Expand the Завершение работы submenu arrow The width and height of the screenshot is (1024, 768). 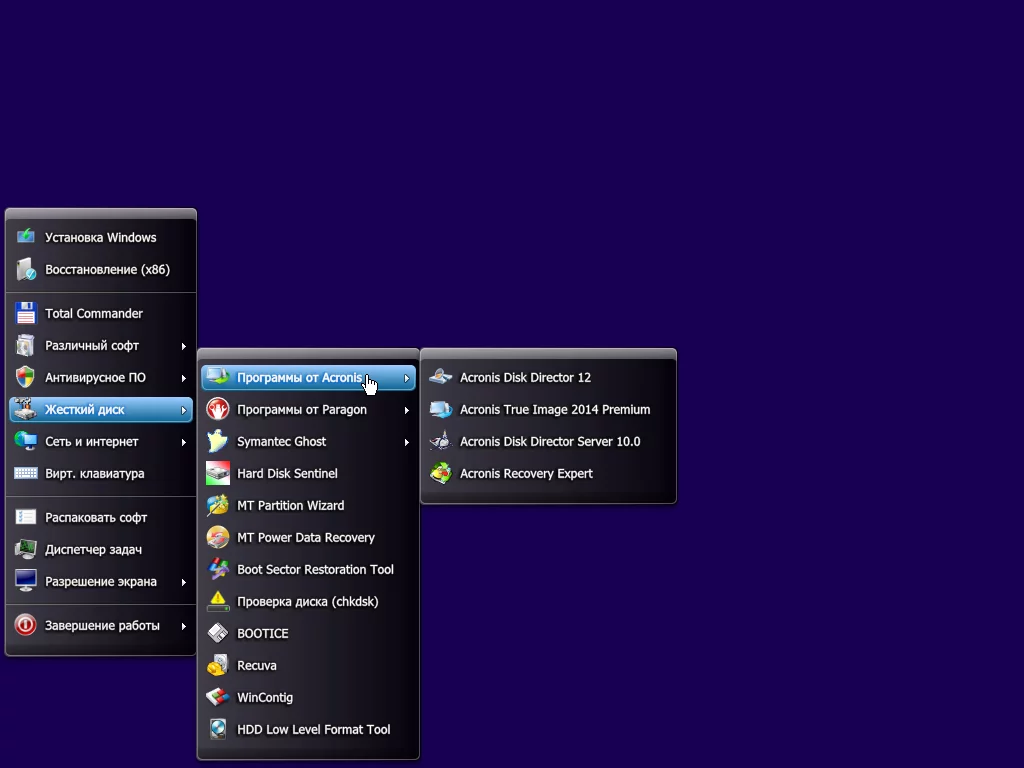coord(184,626)
